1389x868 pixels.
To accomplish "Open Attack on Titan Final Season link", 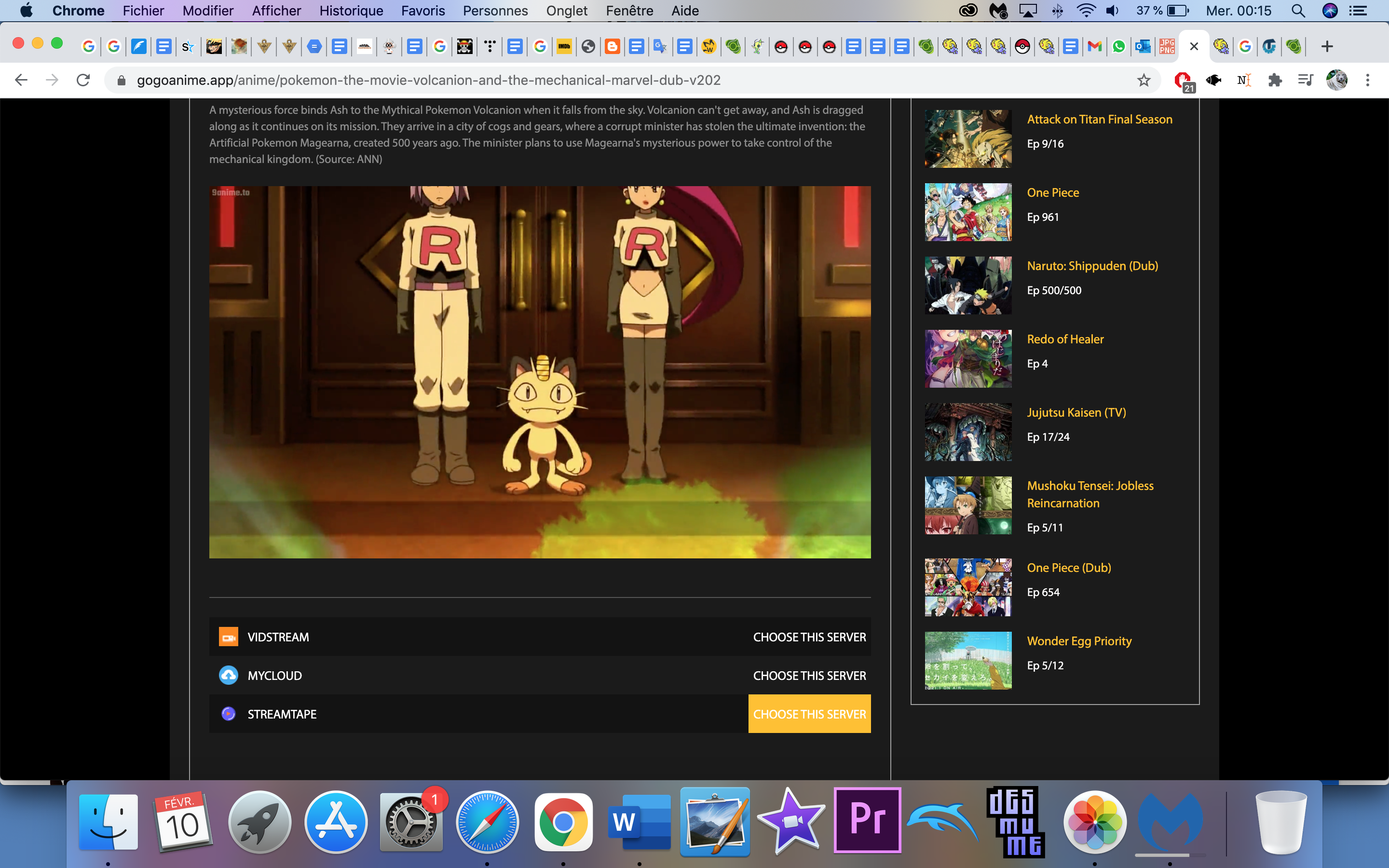I will (x=1099, y=120).
